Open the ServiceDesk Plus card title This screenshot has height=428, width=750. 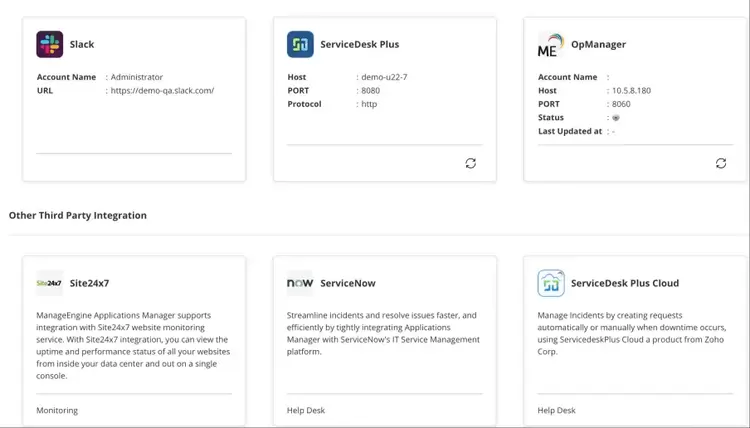[359, 44]
